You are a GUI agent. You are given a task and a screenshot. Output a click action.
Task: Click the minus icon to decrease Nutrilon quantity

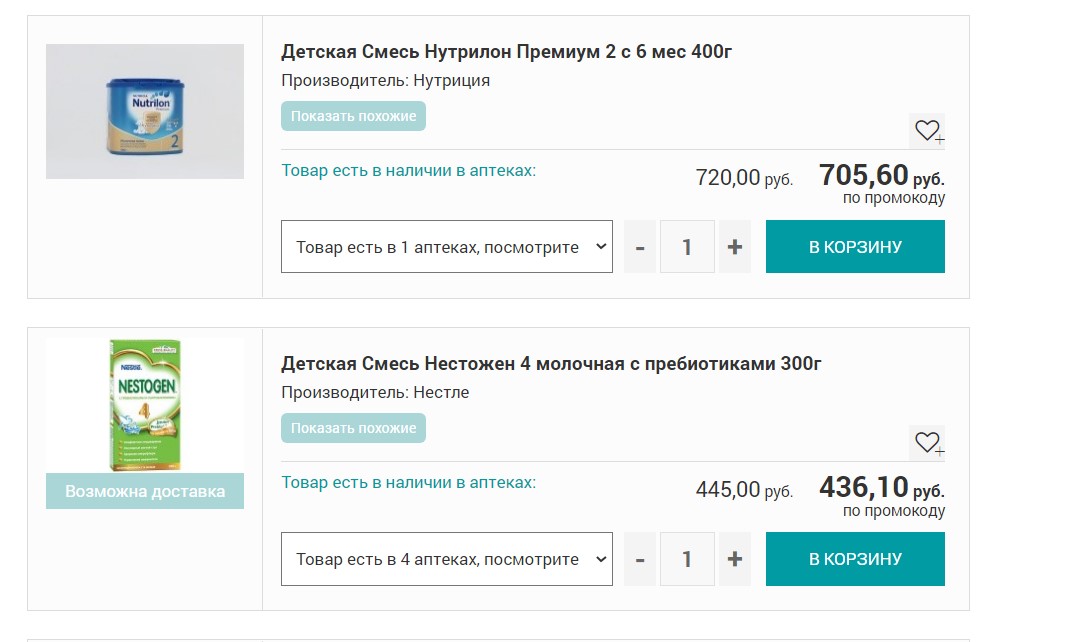tap(639, 246)
